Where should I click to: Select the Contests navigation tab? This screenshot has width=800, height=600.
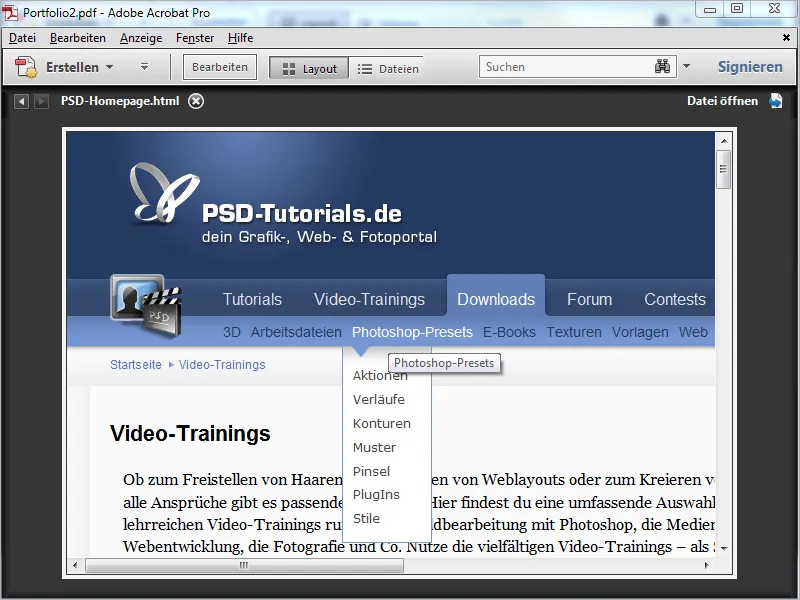point(674,299)
